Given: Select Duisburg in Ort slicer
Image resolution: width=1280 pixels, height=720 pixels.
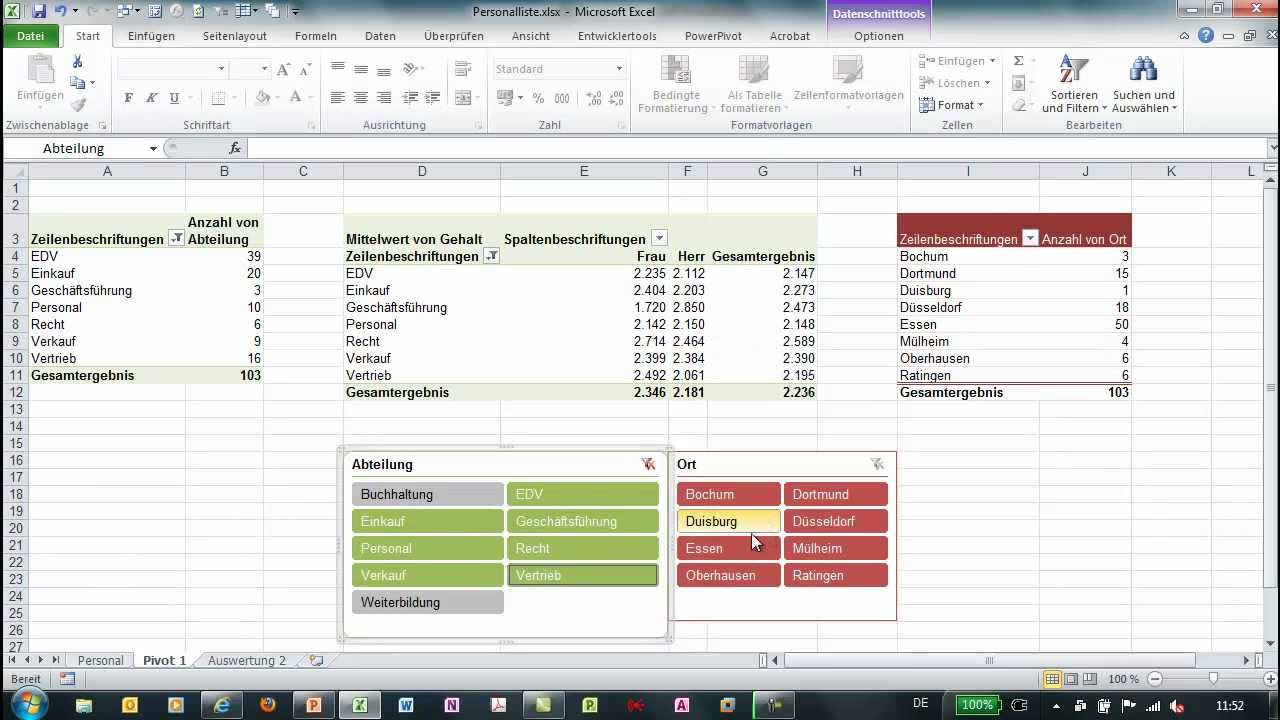Looking at the screenshot, I should [729, 521].
